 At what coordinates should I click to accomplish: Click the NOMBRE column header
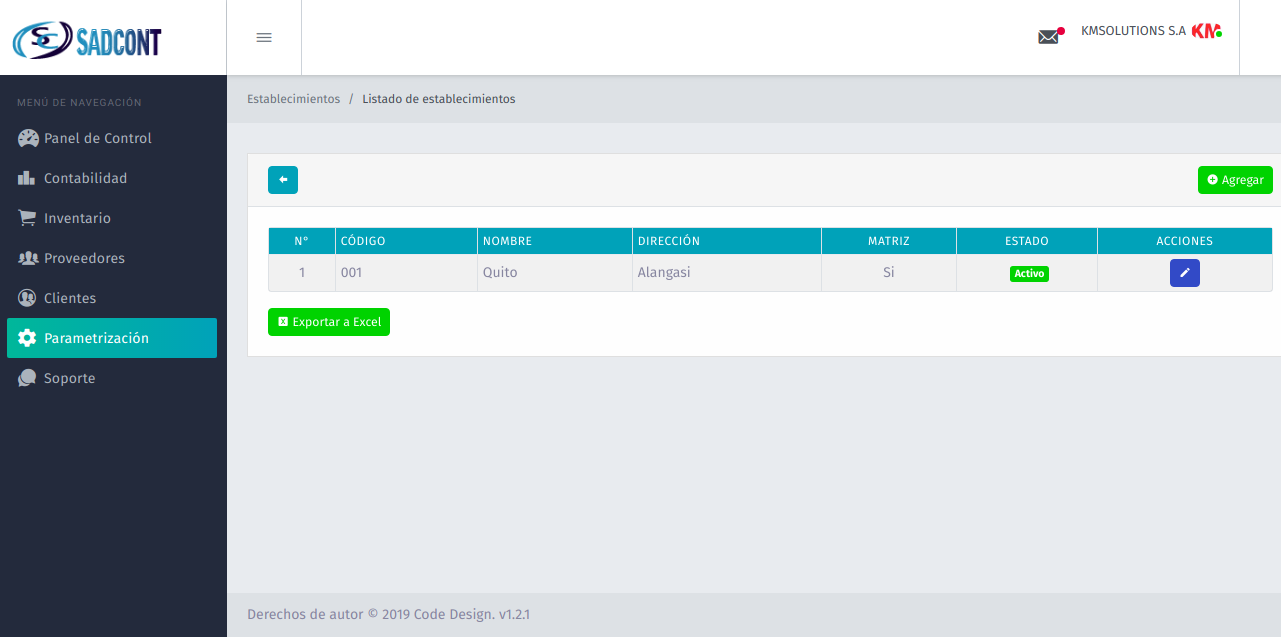[508, 241]
